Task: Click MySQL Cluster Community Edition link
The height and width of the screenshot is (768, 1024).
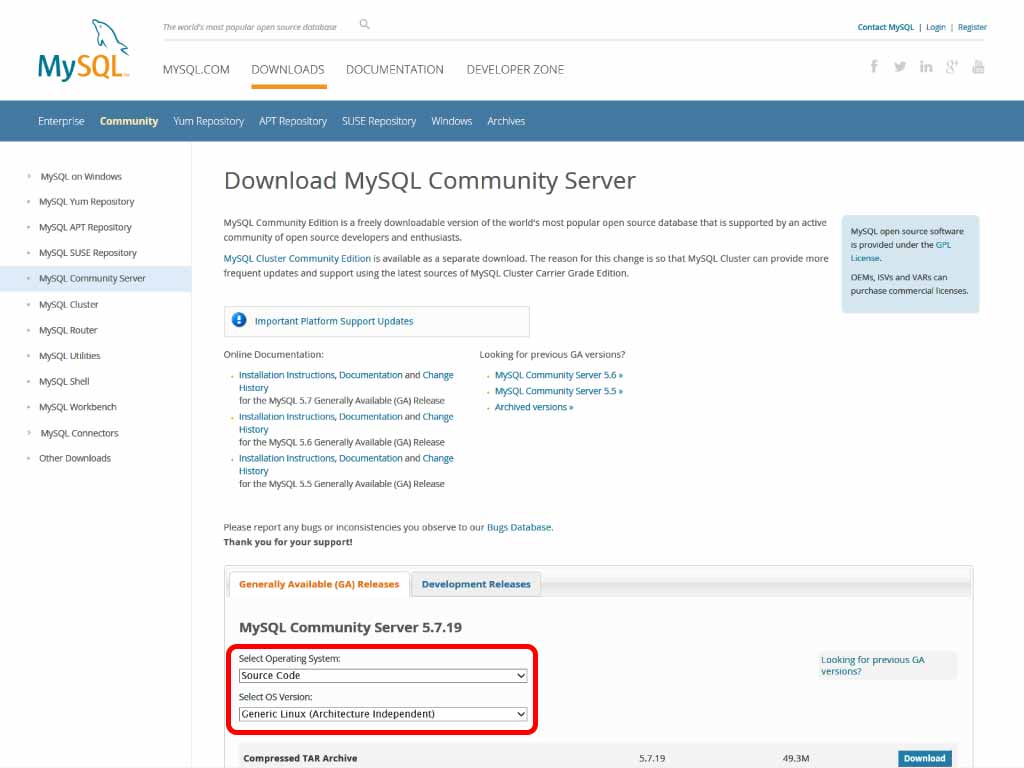Action: 297,259
